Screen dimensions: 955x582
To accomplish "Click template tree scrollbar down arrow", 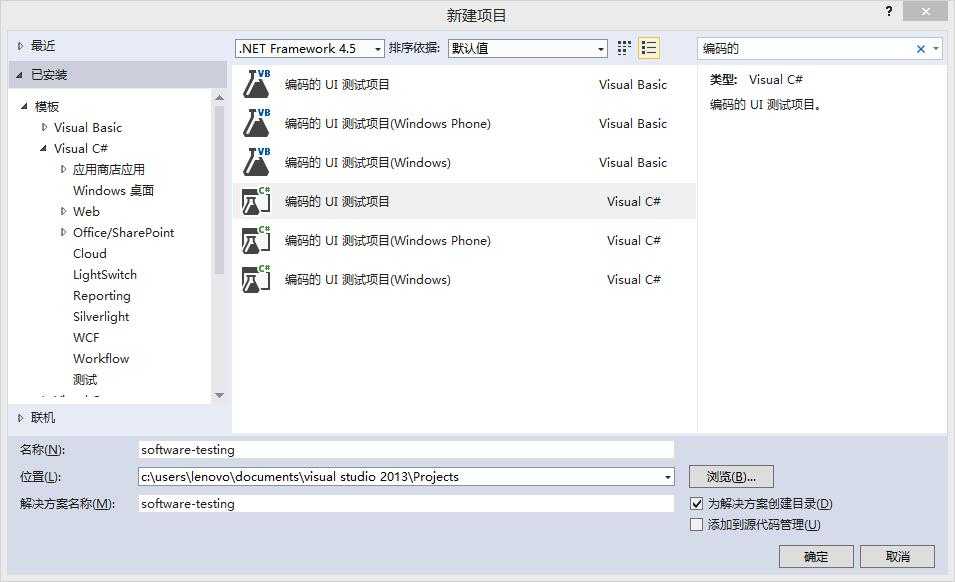I will (219, 396).
